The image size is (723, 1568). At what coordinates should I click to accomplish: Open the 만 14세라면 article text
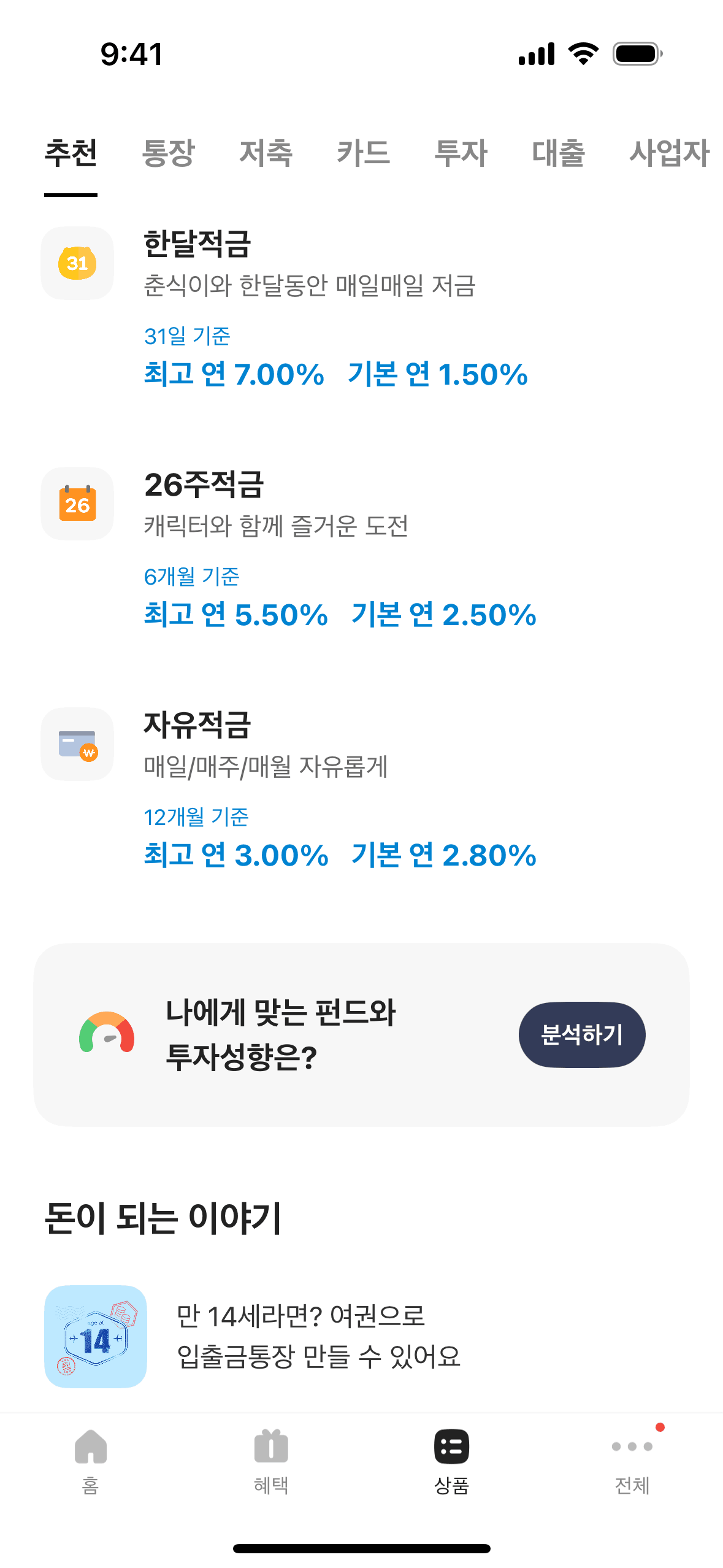[x=319, y=1336]
